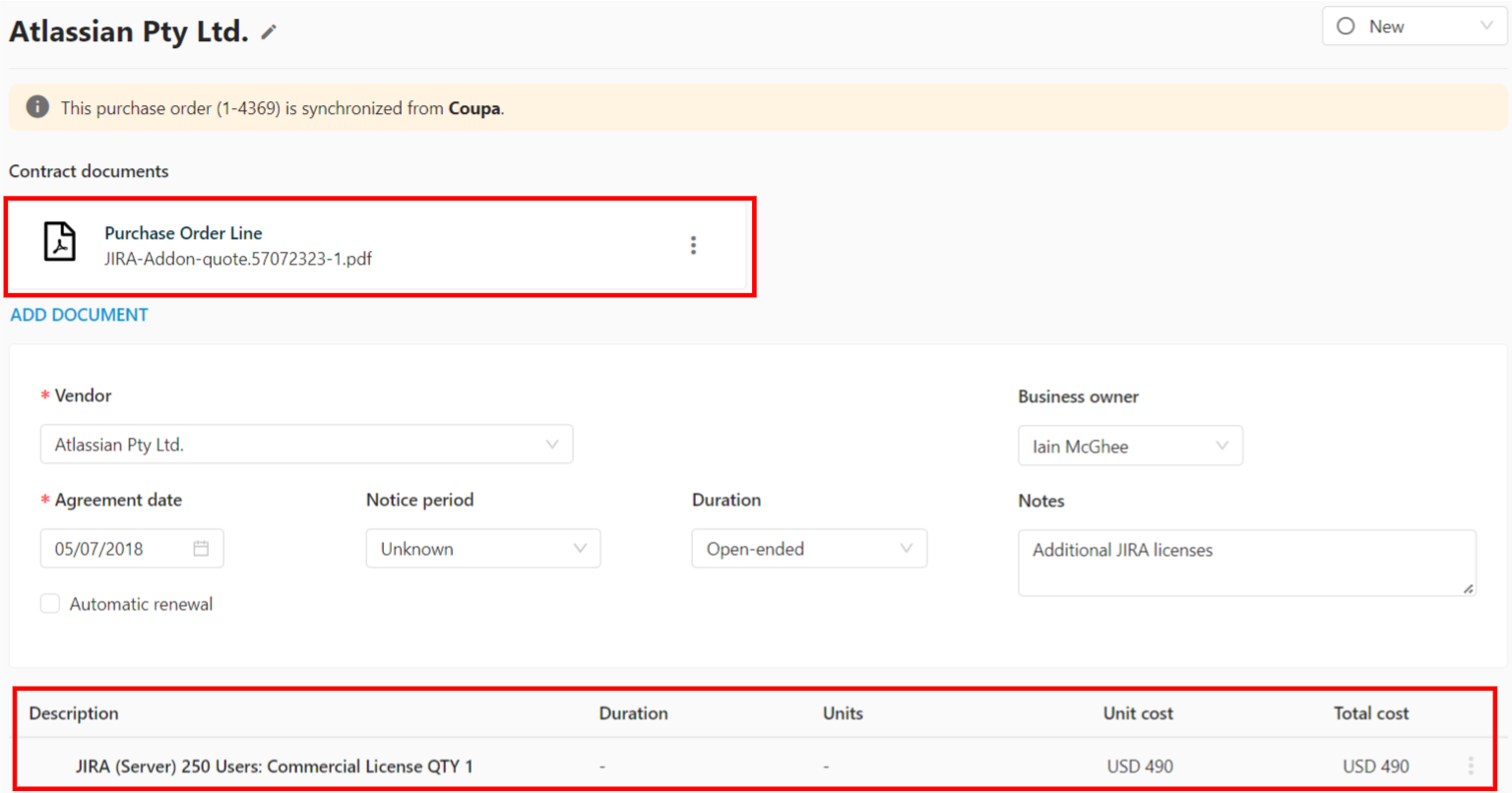Open the calendar icon in Agreement date
This screenshot has height=793, width=1512.
coord(201,549)
